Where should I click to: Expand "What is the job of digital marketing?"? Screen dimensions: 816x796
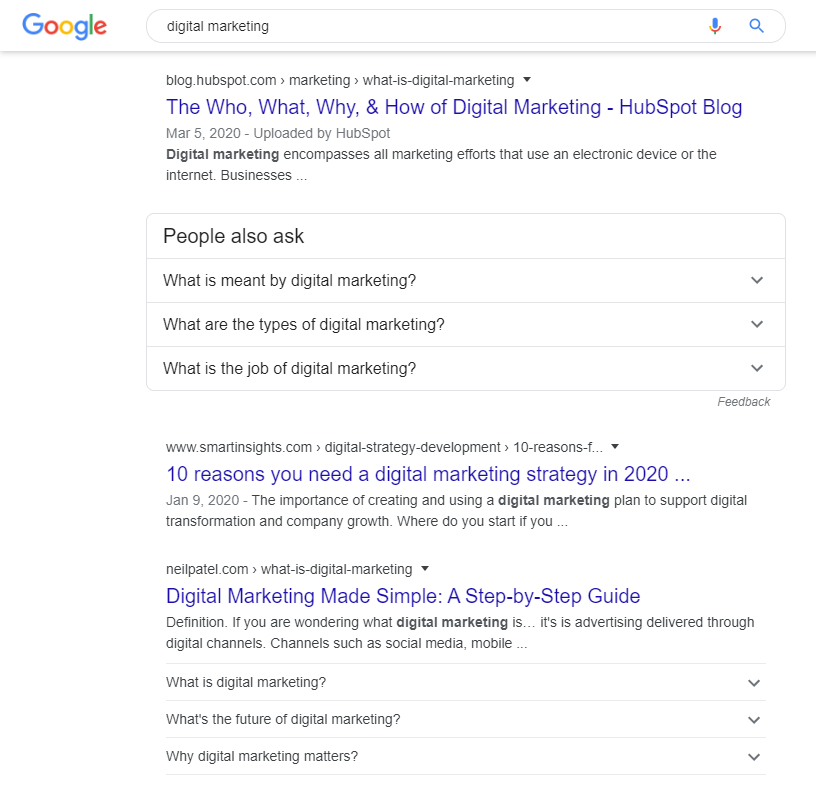pyautogui.click(x=466, y=368)
